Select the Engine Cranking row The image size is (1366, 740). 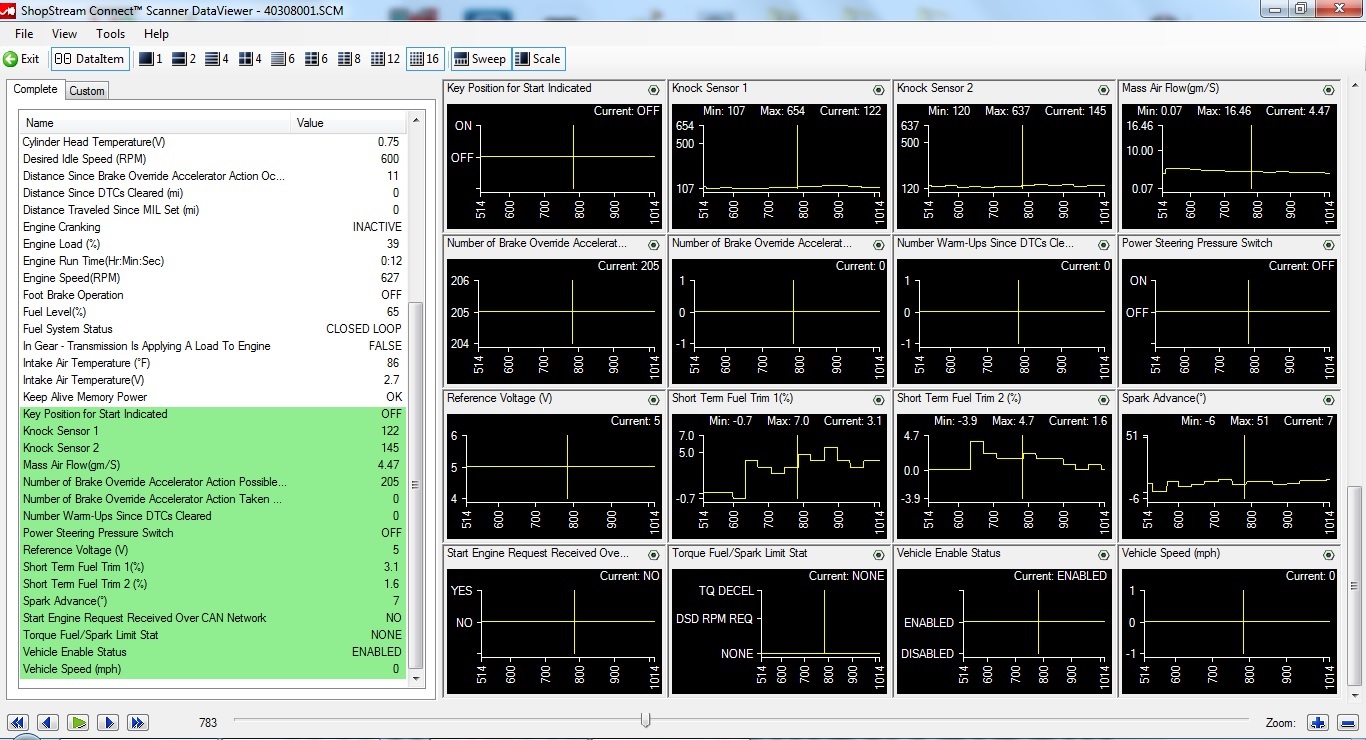click(x=212, y=227)
